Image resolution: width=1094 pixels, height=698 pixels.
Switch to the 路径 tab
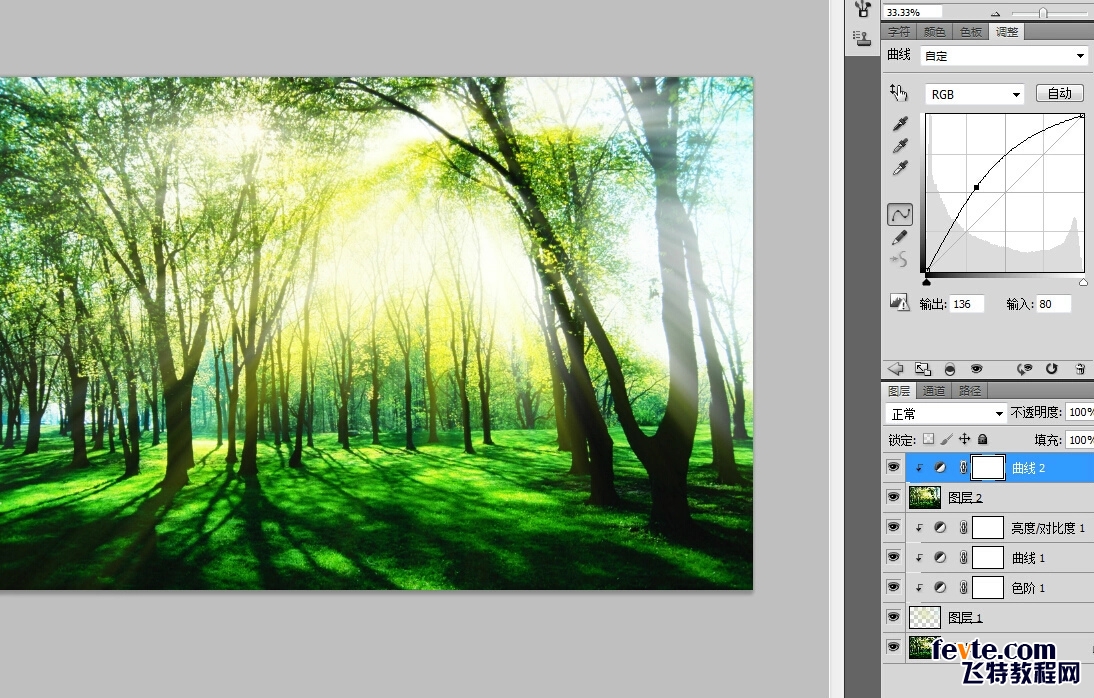pyautogui.click(x=971, y=391)
